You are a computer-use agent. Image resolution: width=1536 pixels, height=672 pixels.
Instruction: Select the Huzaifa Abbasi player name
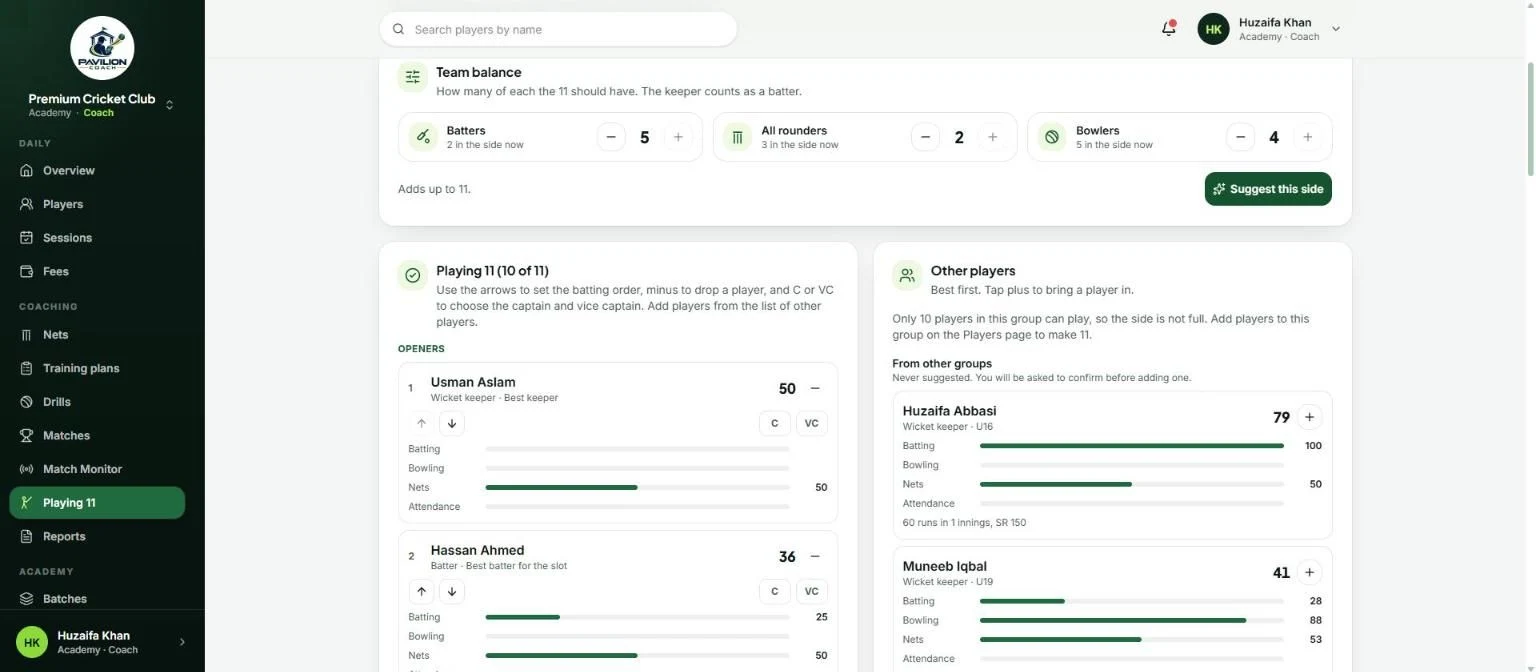point(949,411)
